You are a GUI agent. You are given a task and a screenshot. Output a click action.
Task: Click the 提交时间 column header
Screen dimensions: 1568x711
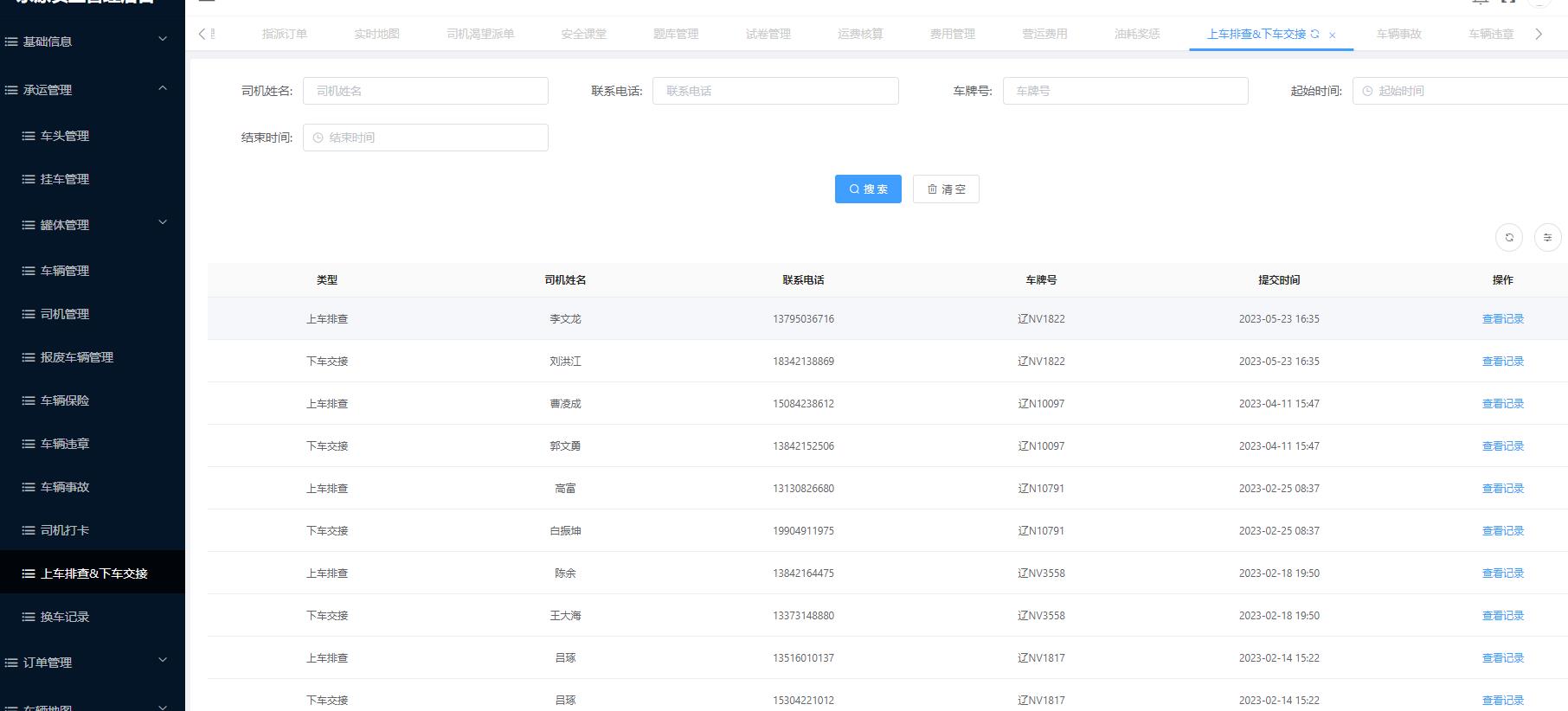pyautogui.click(x=1279, y=280)
